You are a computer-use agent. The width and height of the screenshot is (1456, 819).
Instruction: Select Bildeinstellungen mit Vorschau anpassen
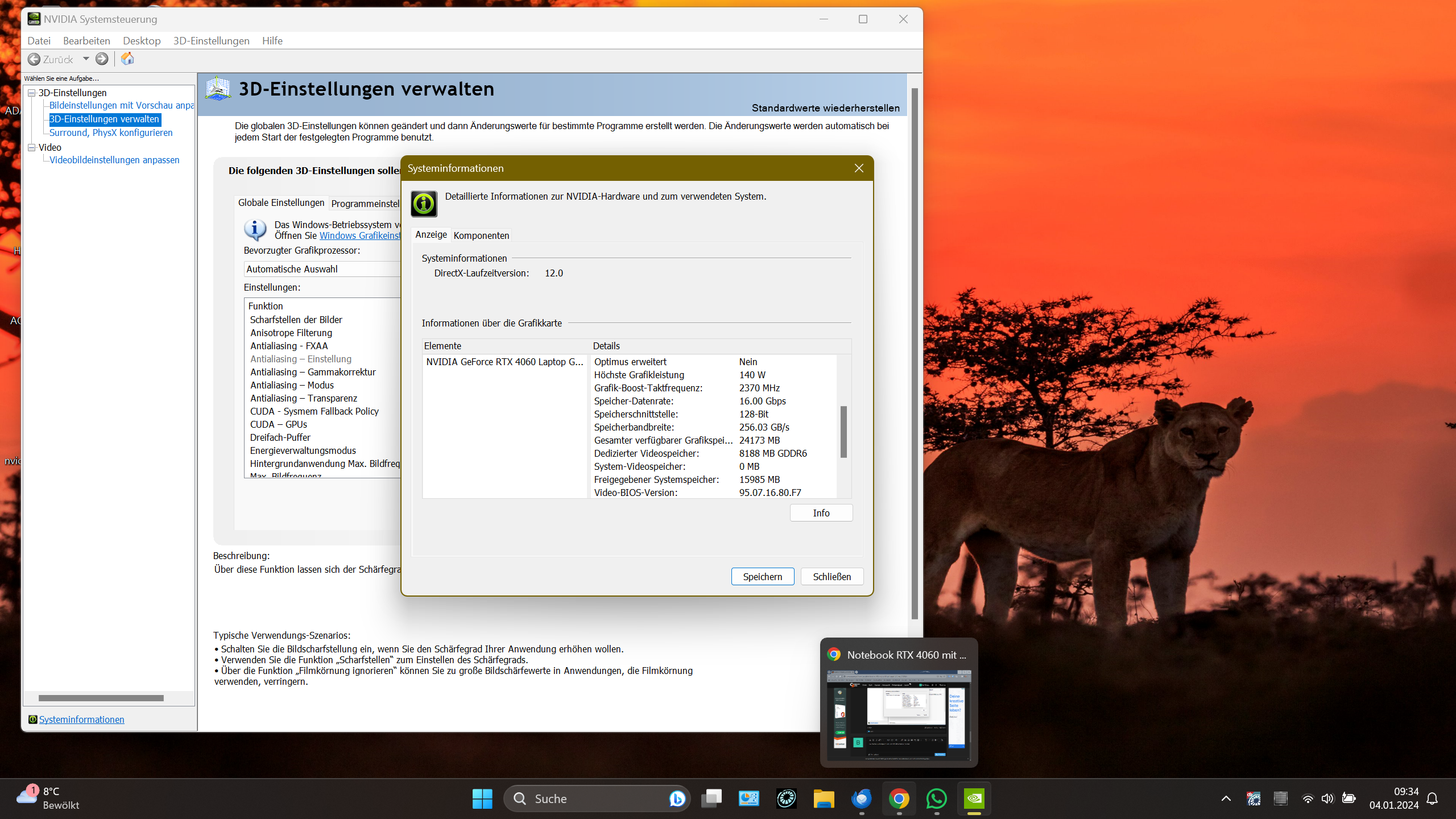tap(122, 105)
